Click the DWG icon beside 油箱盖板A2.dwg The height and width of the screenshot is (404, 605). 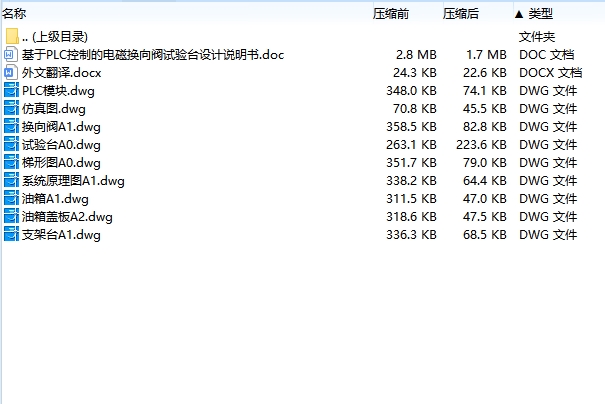coord(11,216)
